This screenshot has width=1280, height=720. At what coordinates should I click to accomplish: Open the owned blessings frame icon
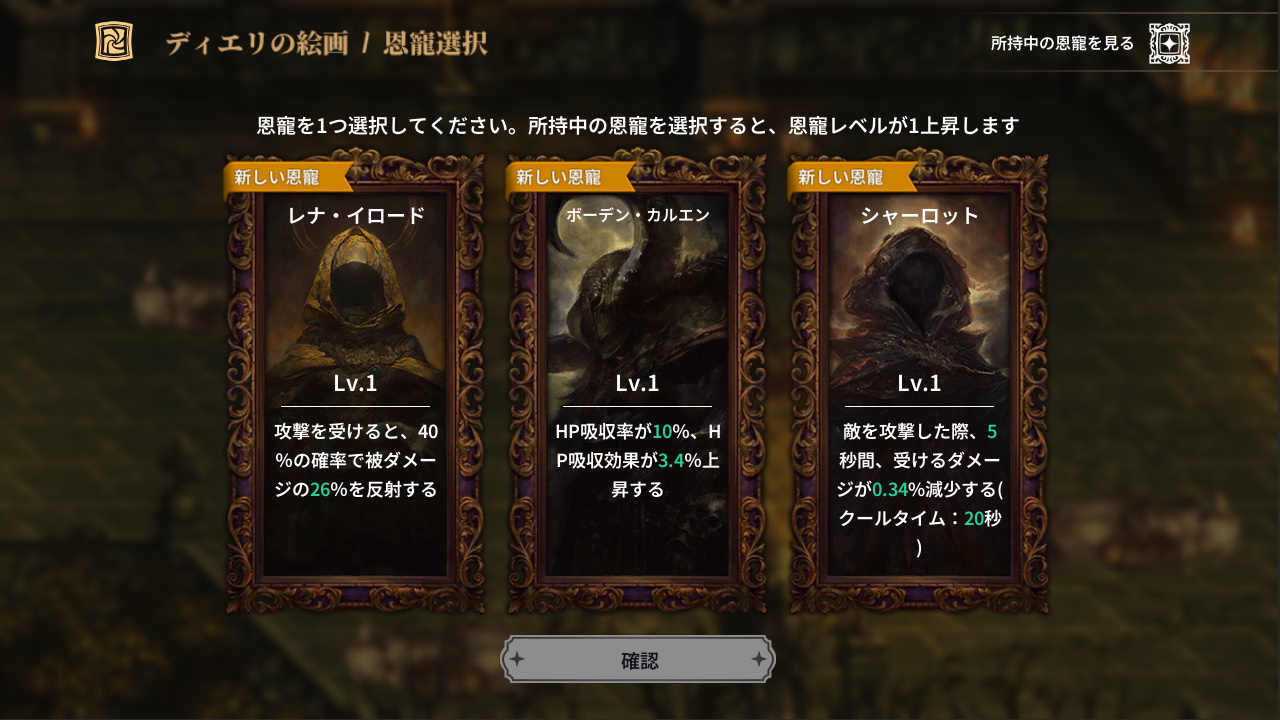[x=1169, y=43]
